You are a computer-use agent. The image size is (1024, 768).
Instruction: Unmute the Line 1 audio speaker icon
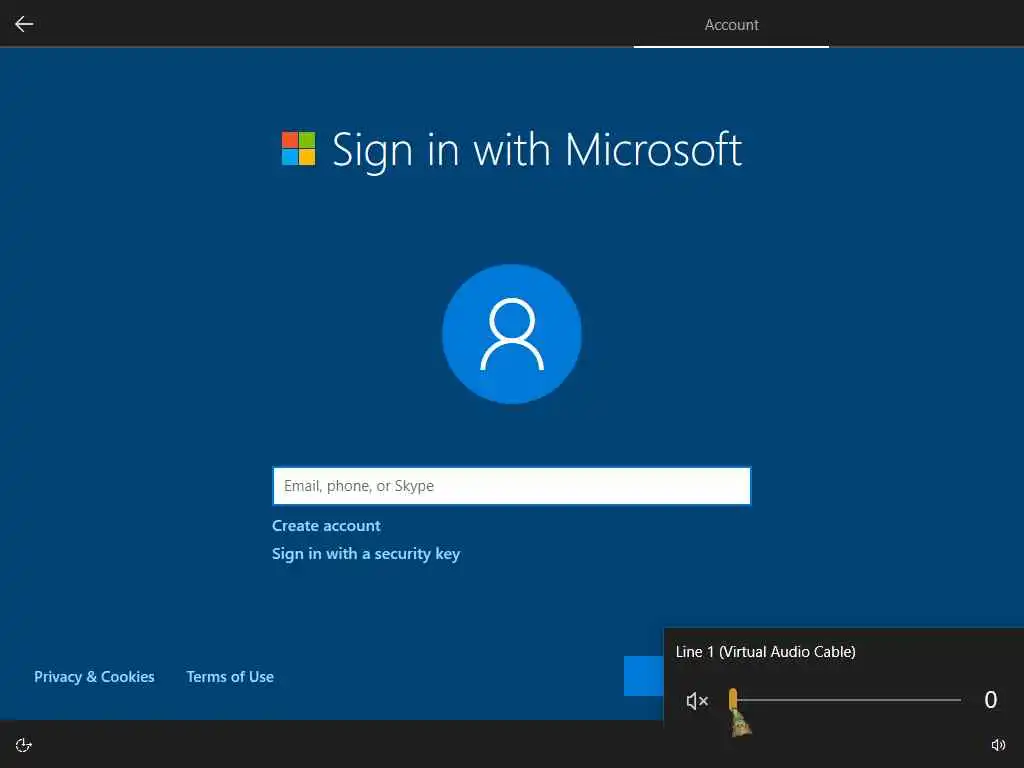[x=697, y=701]
